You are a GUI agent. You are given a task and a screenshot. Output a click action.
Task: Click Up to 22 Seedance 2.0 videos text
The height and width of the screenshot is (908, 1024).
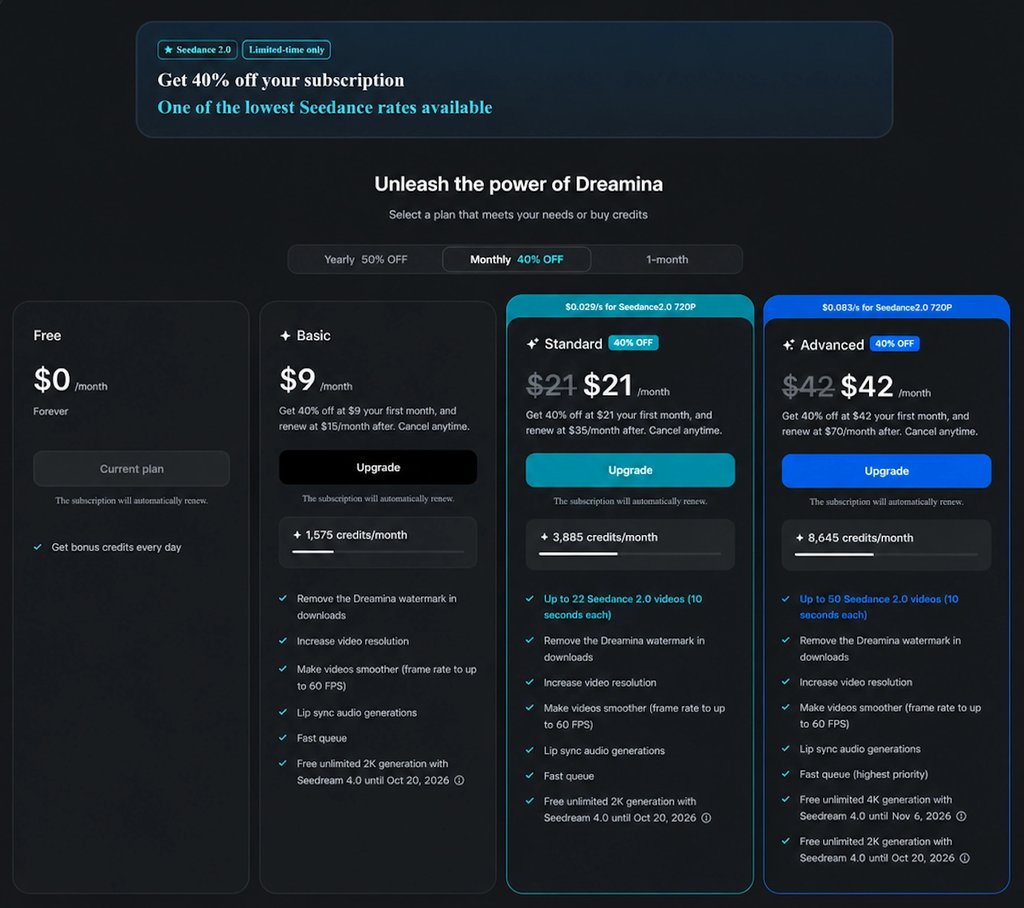tap(622, 607)
